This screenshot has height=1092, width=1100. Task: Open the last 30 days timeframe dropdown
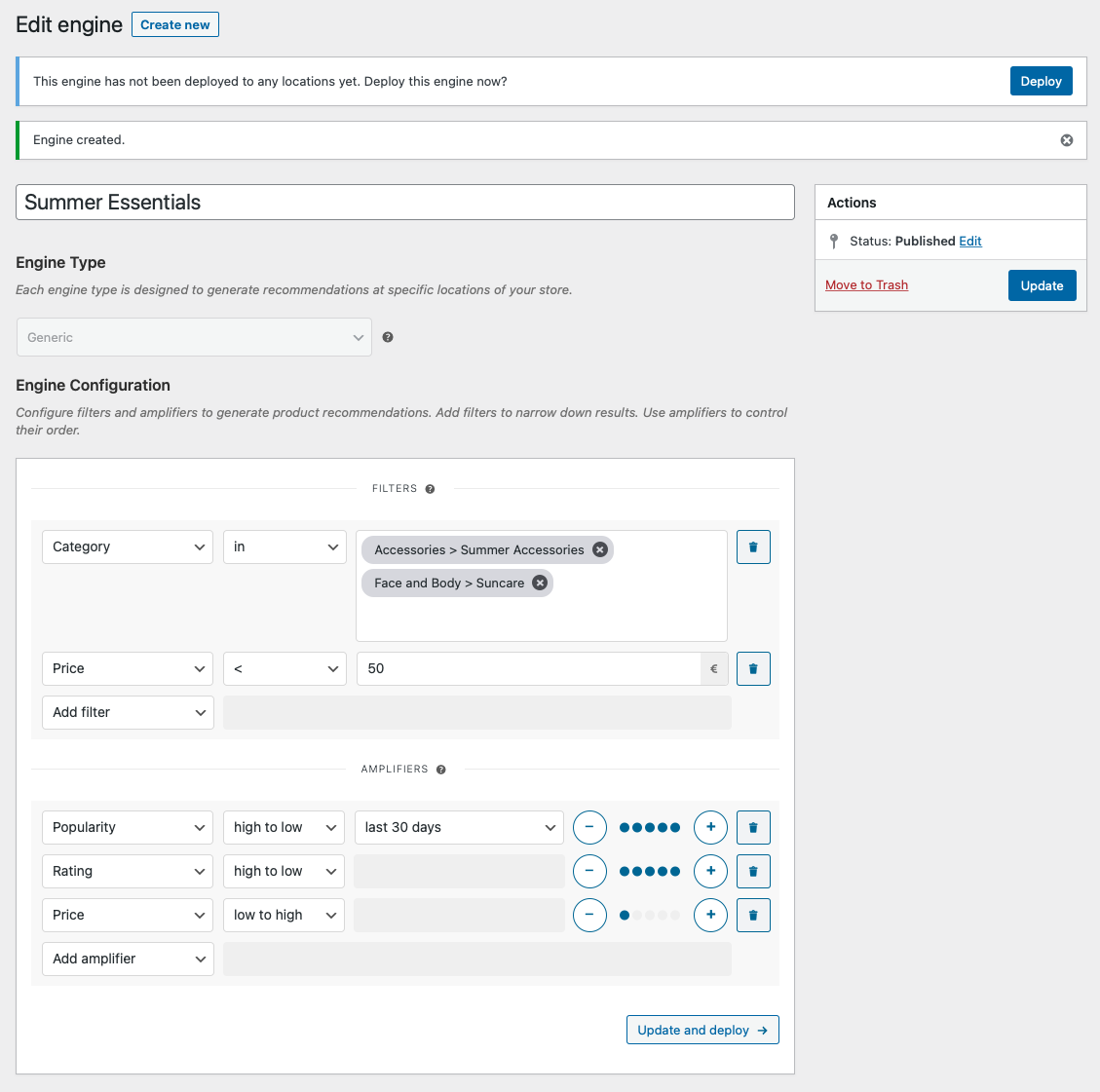click(459, 828)
